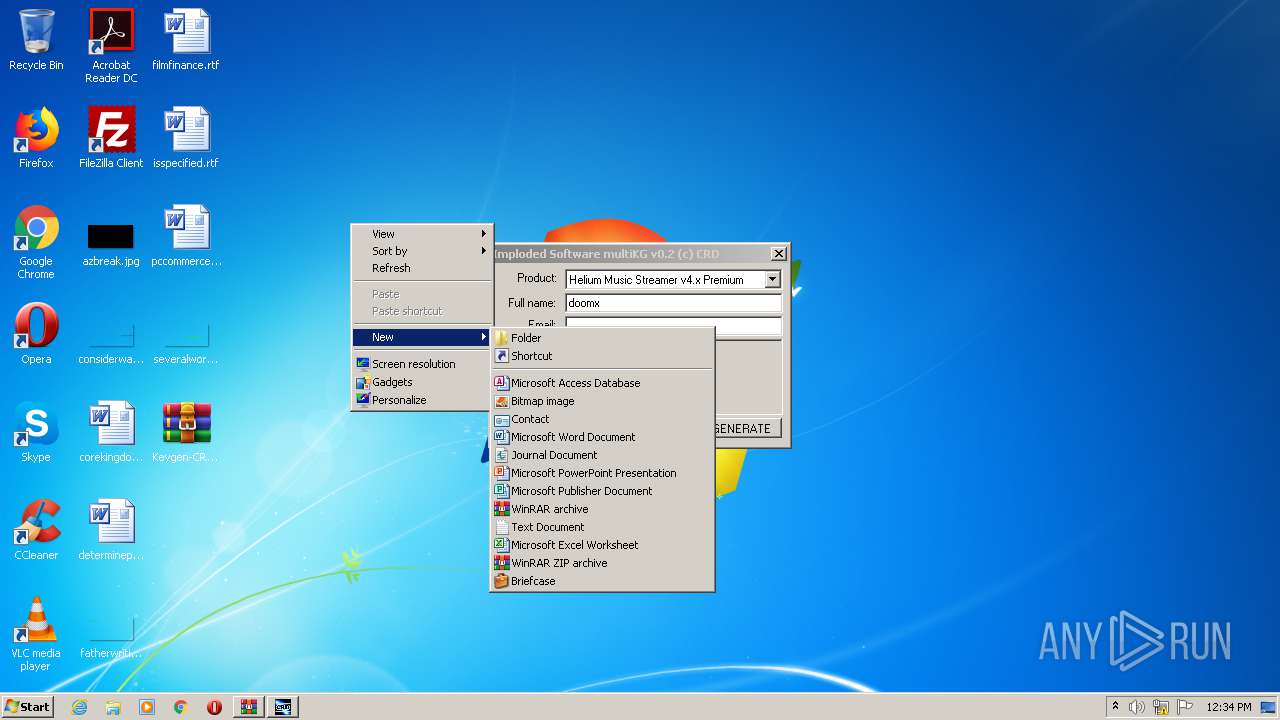Create new Microsoft Excel Worksheet

(x=602, y=545)
